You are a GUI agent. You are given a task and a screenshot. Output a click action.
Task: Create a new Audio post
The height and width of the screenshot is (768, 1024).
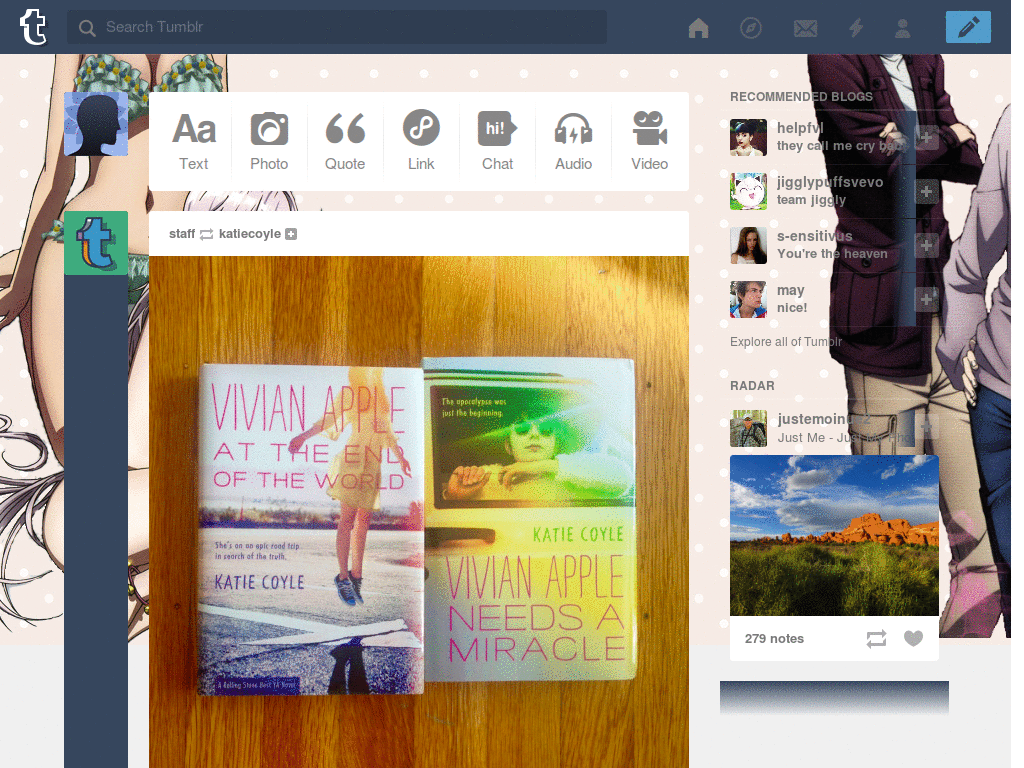[x=573, y=141]
